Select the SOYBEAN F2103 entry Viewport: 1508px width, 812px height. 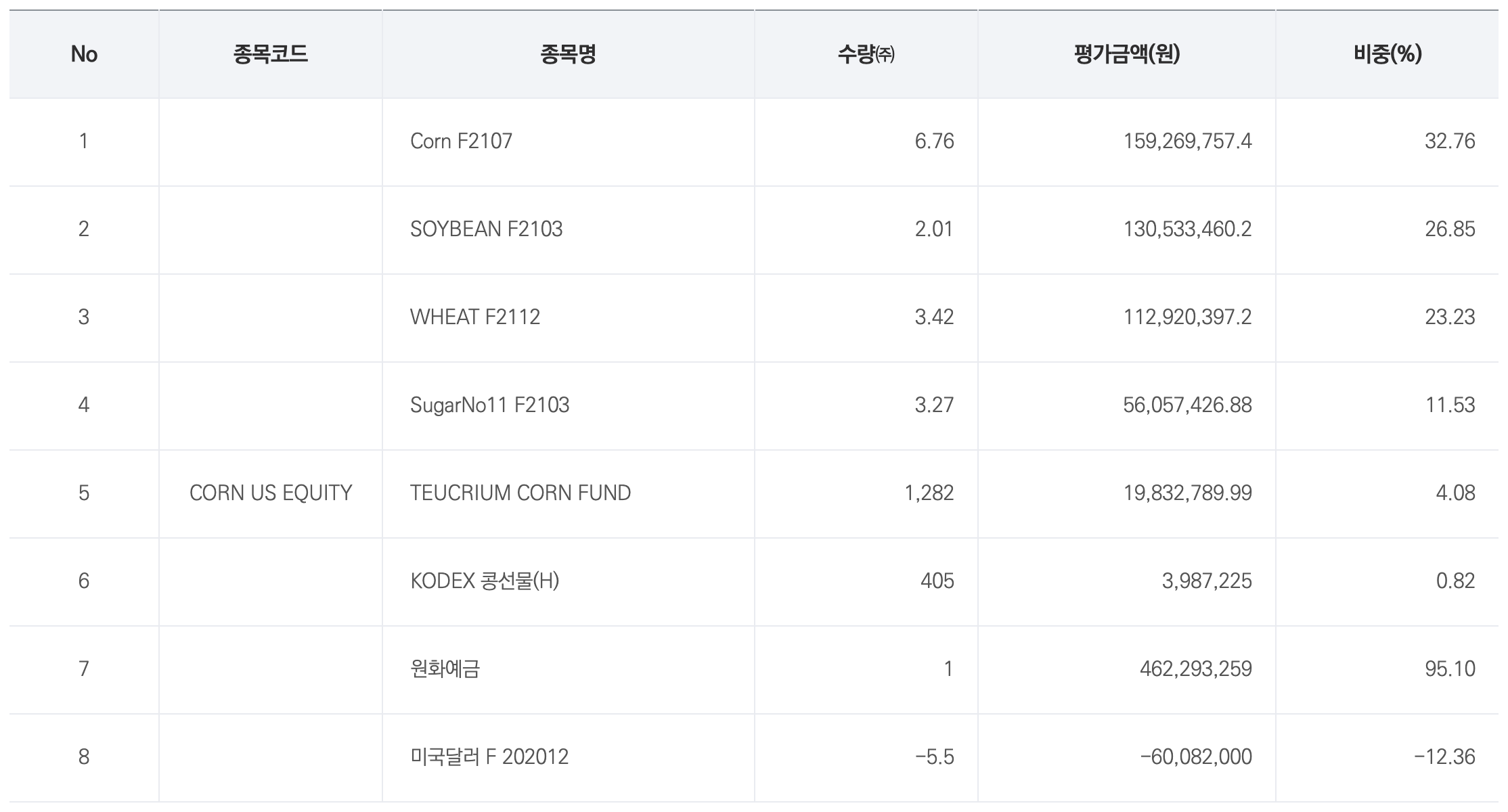pyautogui.click(x=486, y=229)
